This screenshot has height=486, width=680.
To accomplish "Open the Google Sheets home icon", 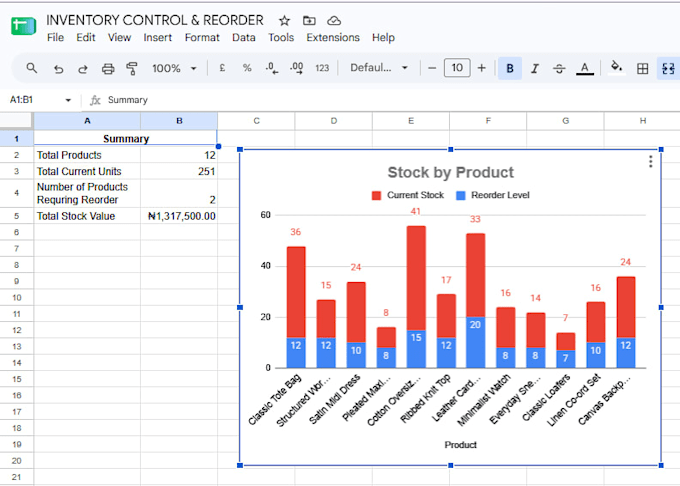I will point(23,26).
